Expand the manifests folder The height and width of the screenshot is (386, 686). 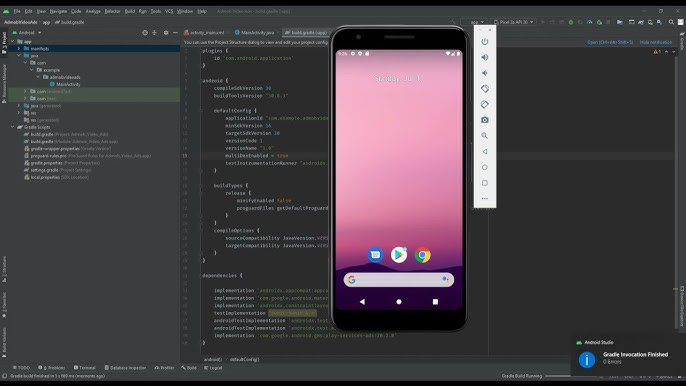click(19, 49)
